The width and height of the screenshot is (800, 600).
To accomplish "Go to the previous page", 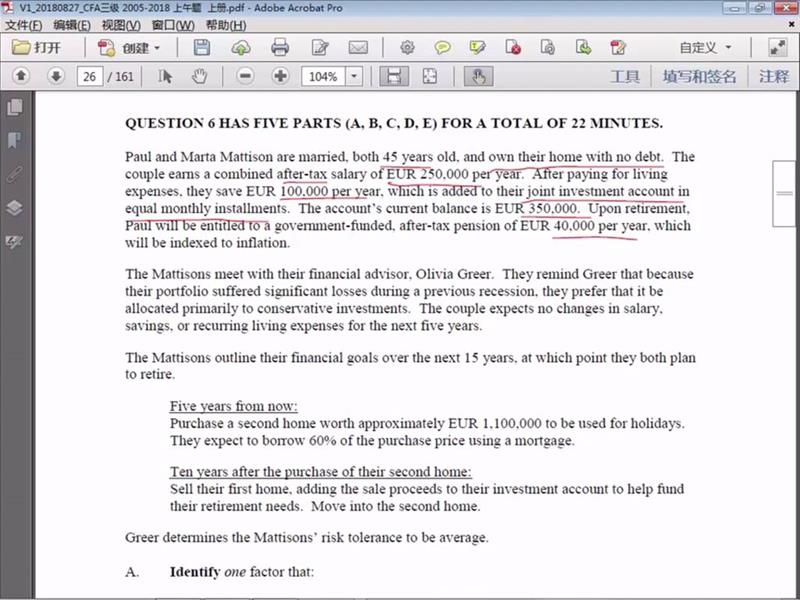I will [x=21, y=77].
